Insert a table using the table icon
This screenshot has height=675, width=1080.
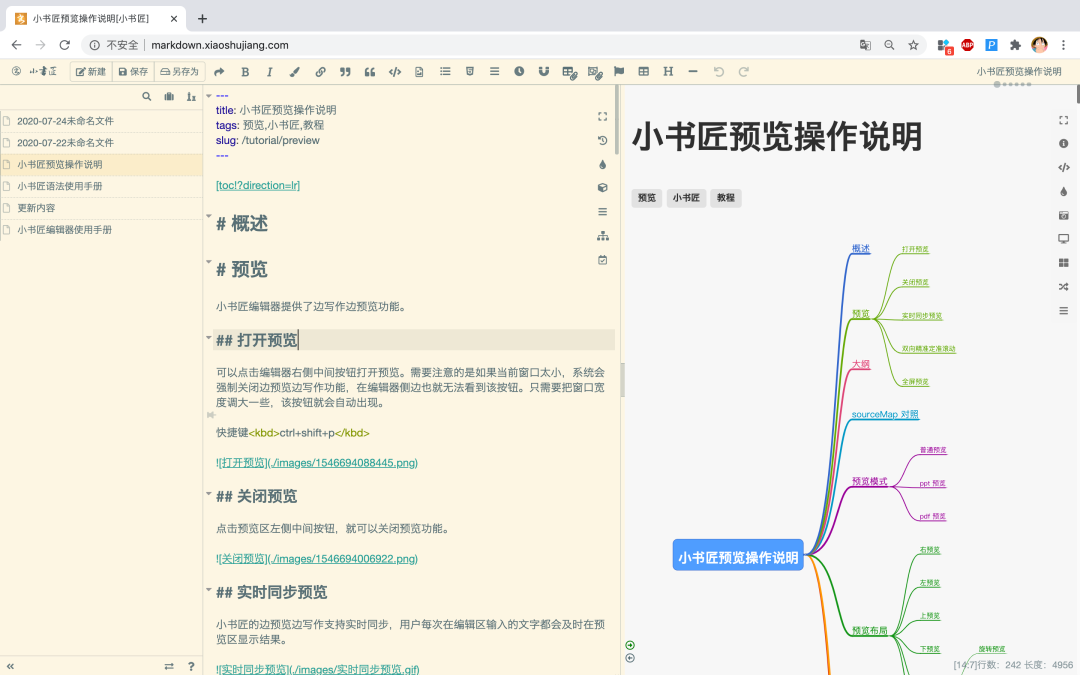(643, 72)
